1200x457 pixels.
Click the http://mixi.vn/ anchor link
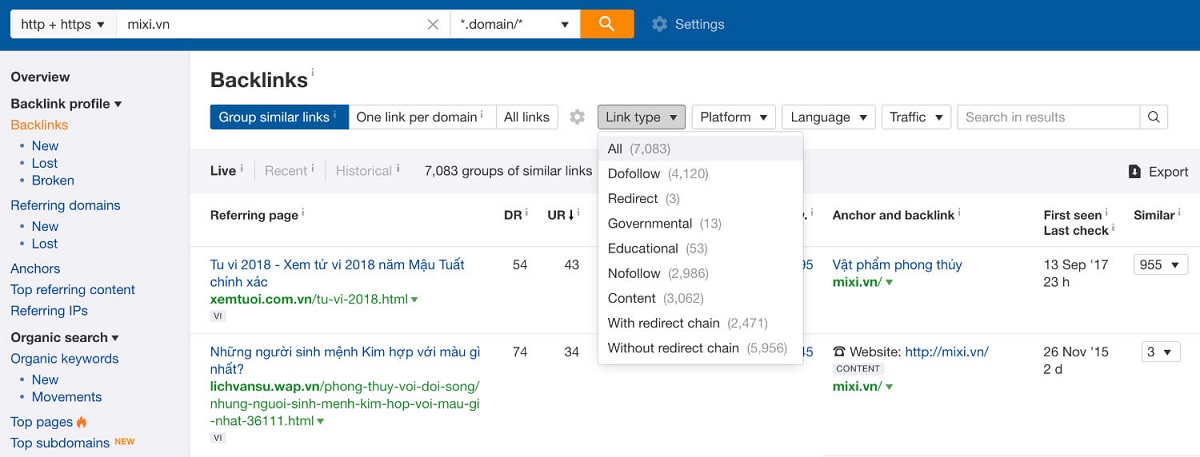point(946,352)
